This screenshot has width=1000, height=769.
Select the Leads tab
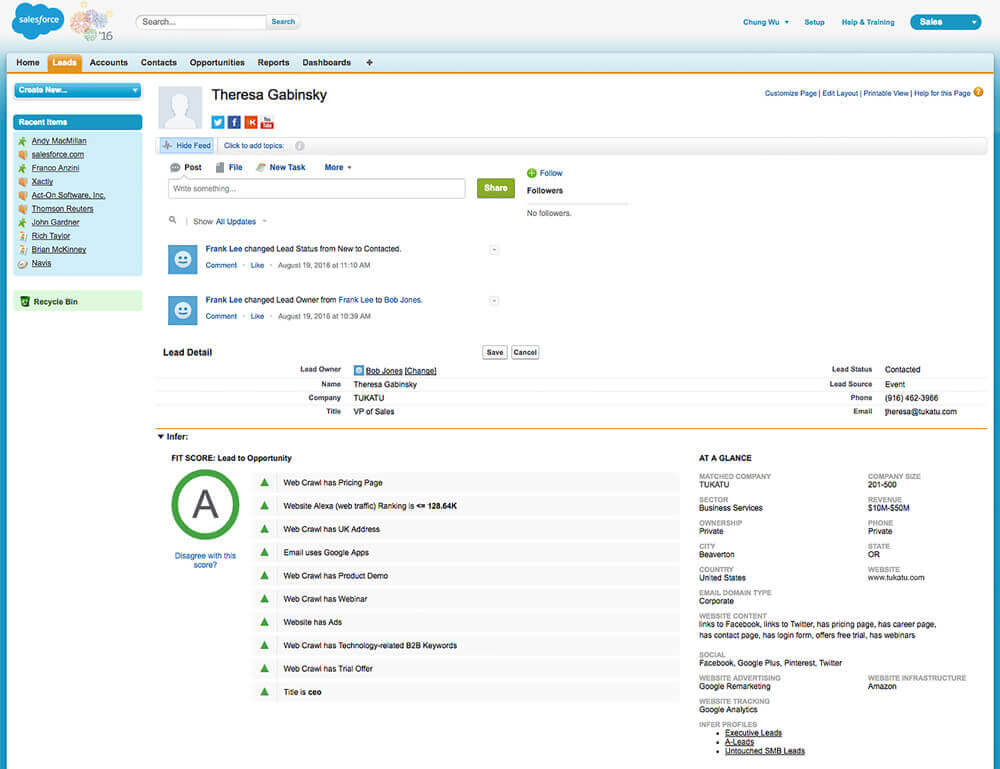point(64,62)
